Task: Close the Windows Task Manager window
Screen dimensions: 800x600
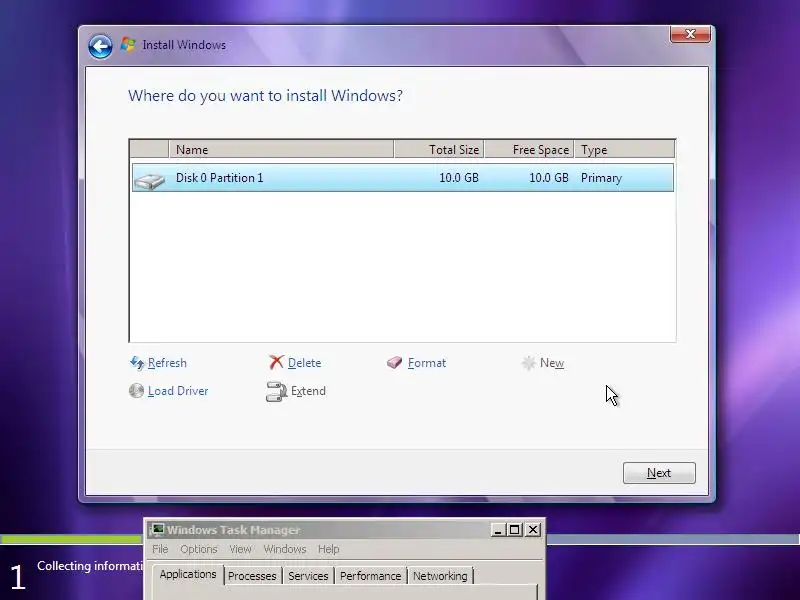Action: [533, 530]
